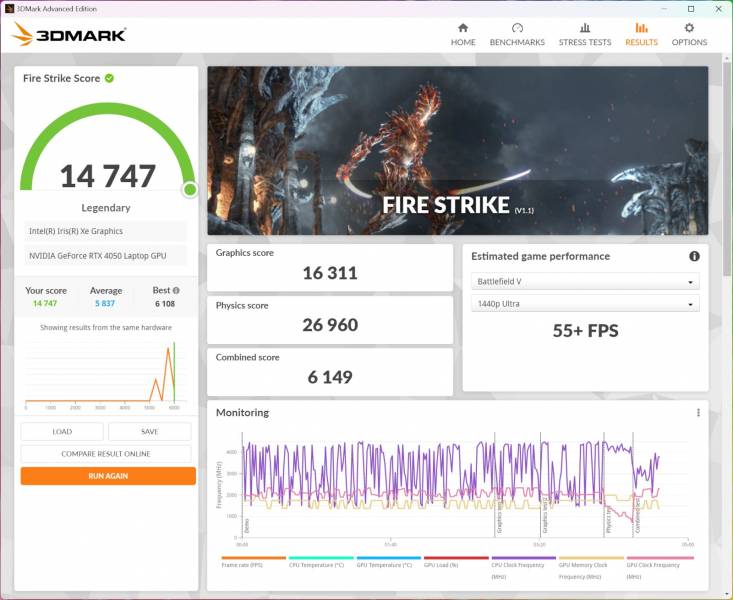
Task: Click the 3DMark logo
Action: coord(69,34)
